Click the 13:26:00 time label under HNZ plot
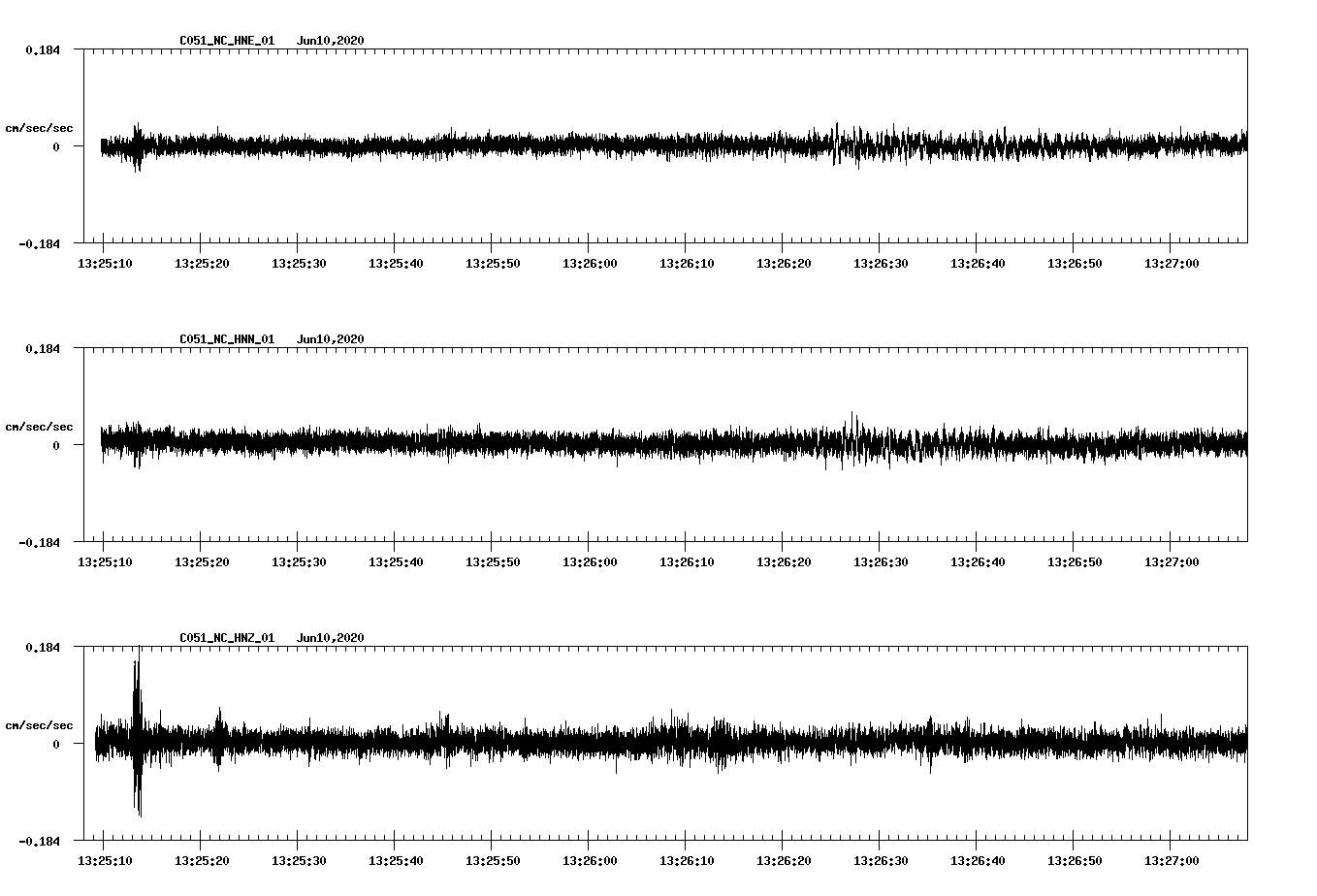This screenshot has height=896, width=1317. 589,861
